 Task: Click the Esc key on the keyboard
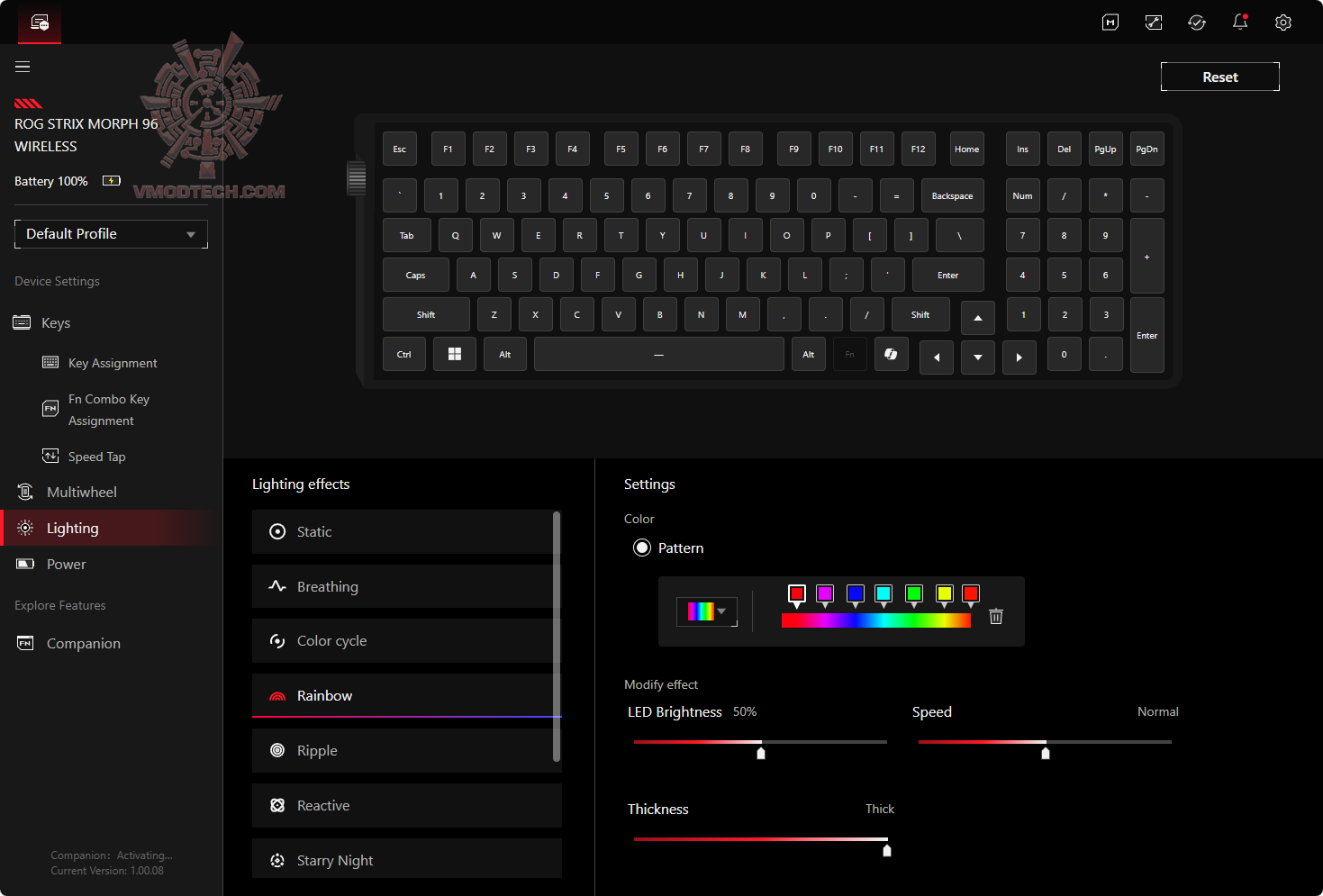pyautogui.click(x=400, y=149)
